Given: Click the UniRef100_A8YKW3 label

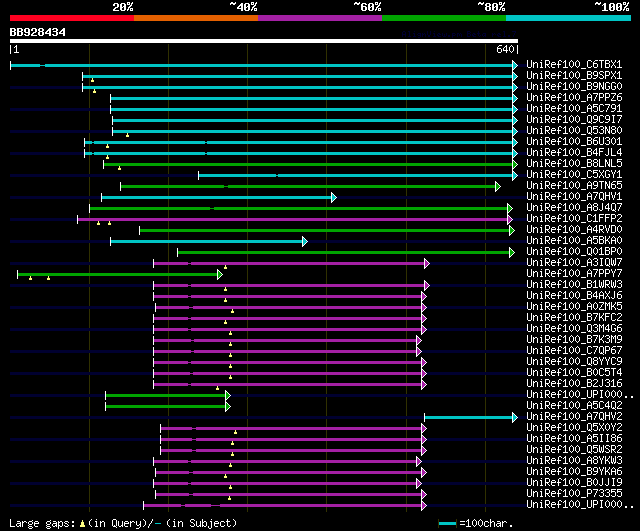Looking at the screenshot, I should (574, 461).
